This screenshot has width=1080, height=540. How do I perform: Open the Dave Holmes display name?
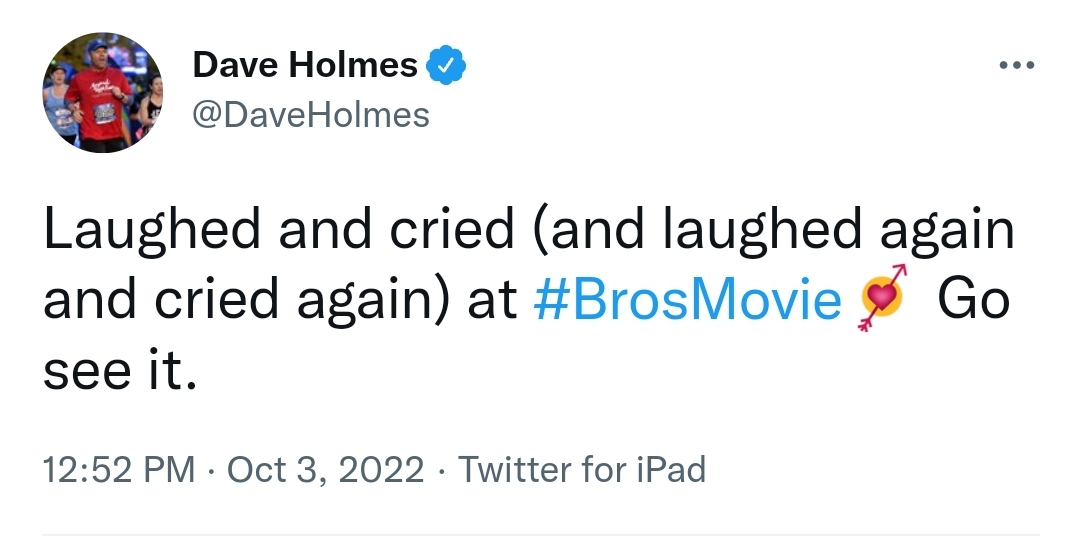pos(305,65)
